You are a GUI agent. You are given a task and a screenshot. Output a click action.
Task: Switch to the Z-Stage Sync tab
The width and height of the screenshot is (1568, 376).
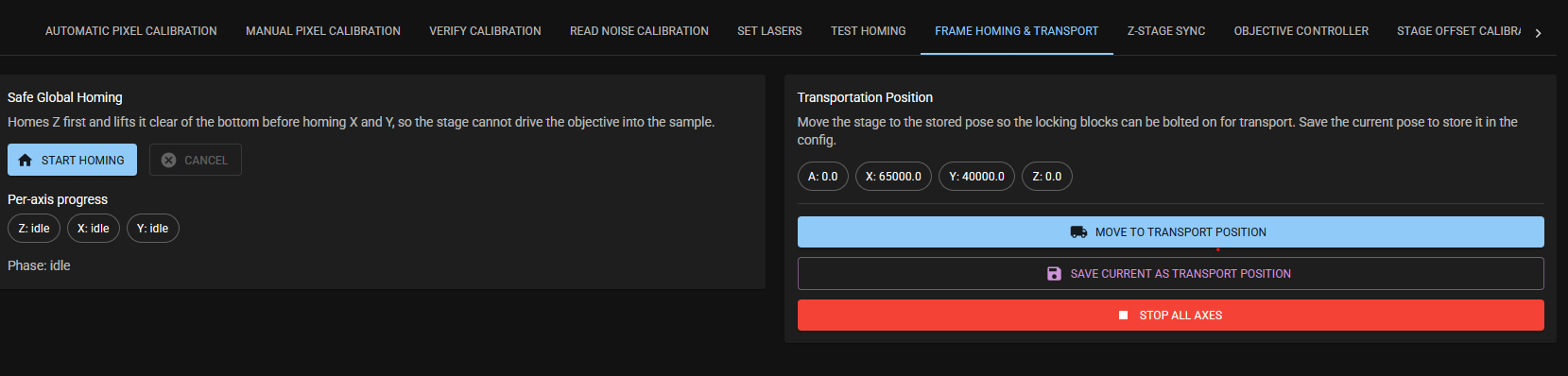click(x=1166, y=31)
